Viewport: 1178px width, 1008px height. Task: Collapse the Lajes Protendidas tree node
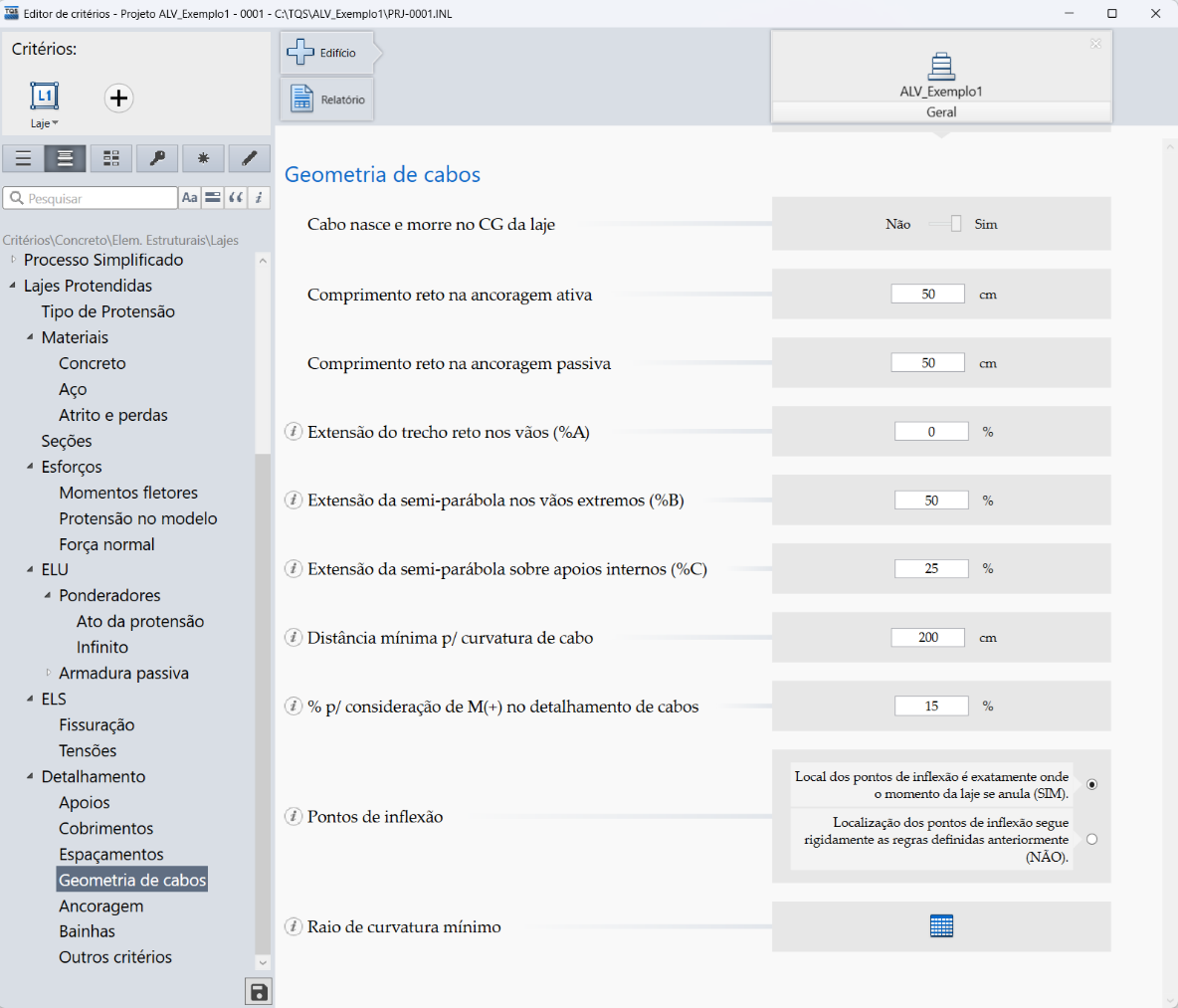pyautogui.click(x=13, y=286)
